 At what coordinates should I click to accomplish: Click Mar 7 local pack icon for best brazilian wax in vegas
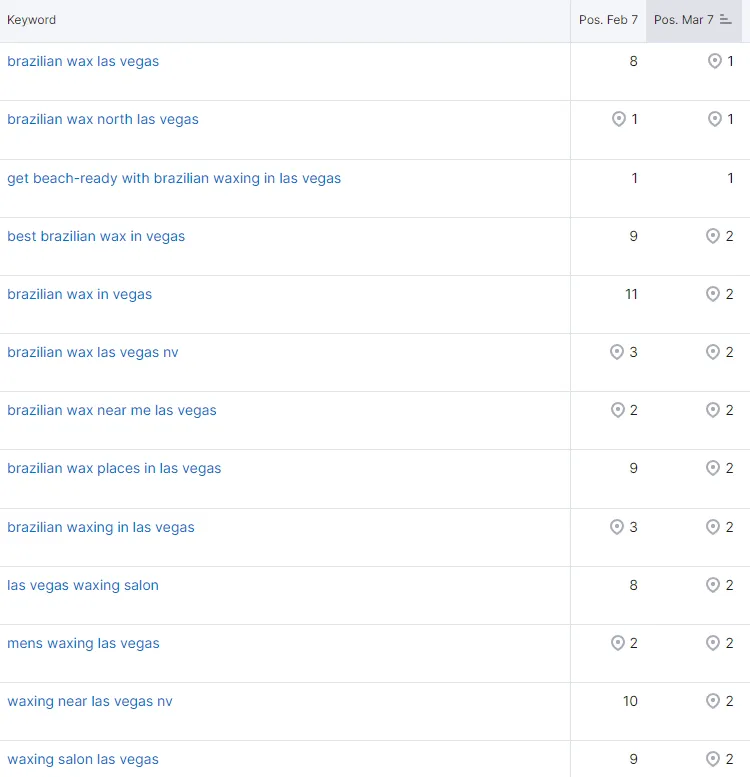tap(712, 236)
